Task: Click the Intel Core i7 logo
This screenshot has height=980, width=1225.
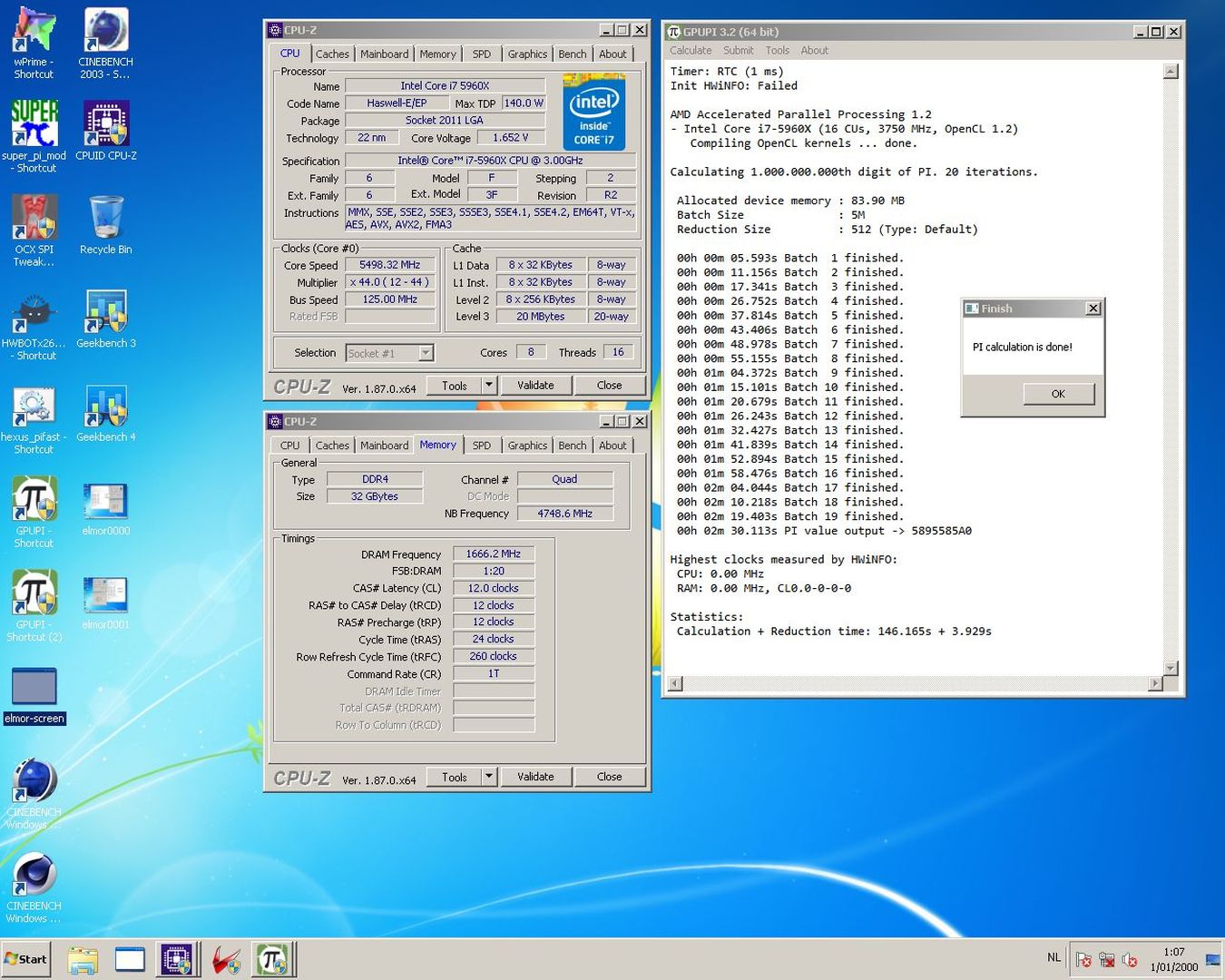Action: pos(594,114)
